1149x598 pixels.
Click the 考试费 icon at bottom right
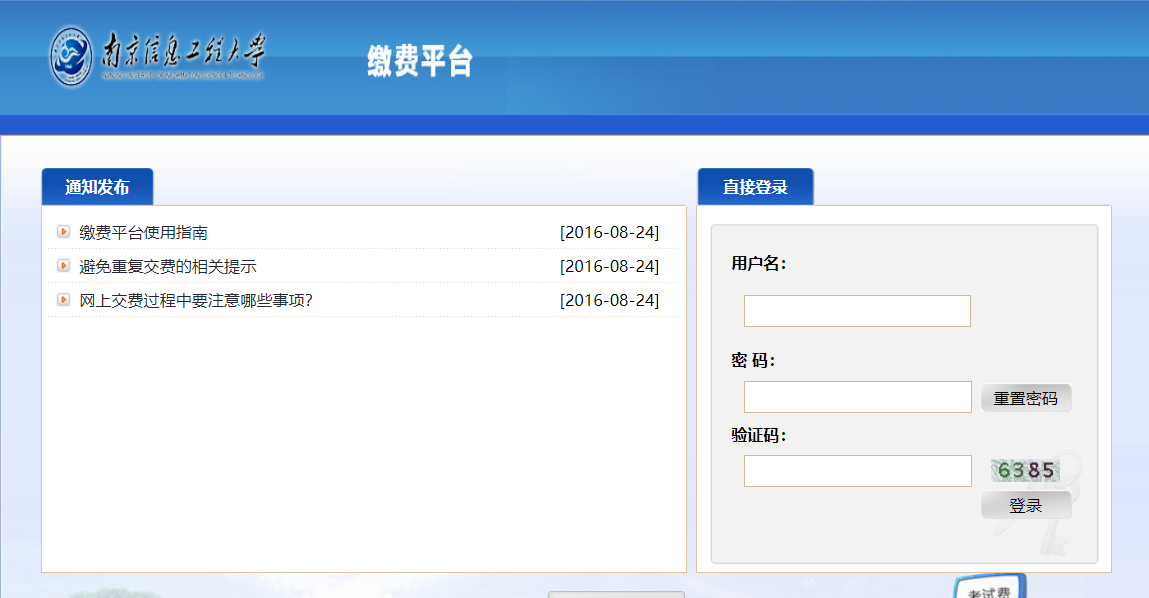(989, 588)
